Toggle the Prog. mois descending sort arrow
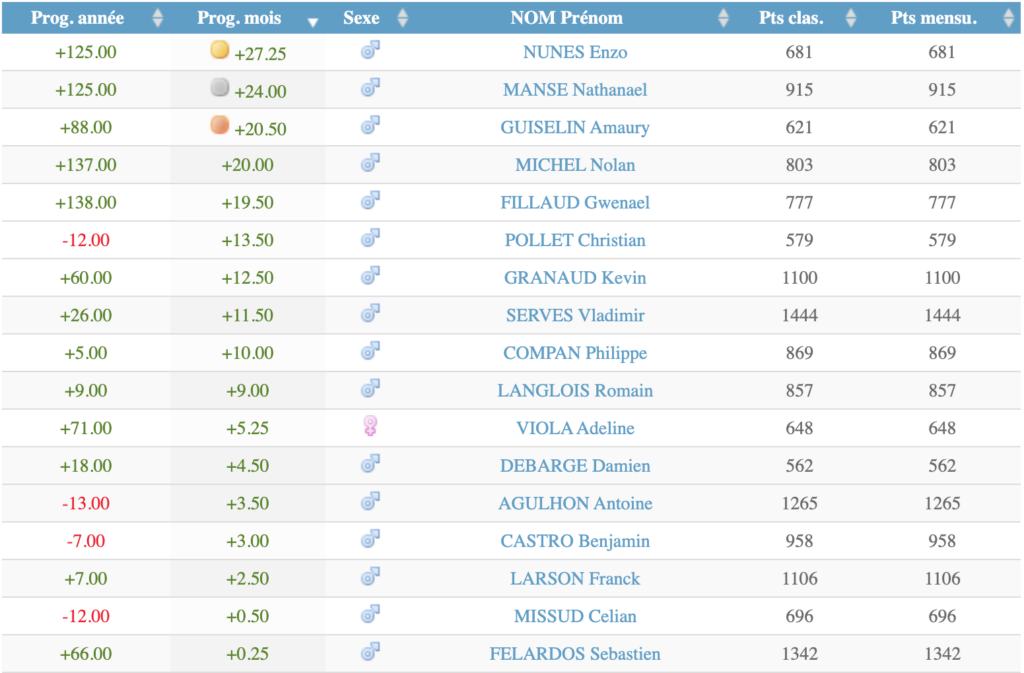Image resolution: width=1024 pixels, height=673 pixels. 313,20
